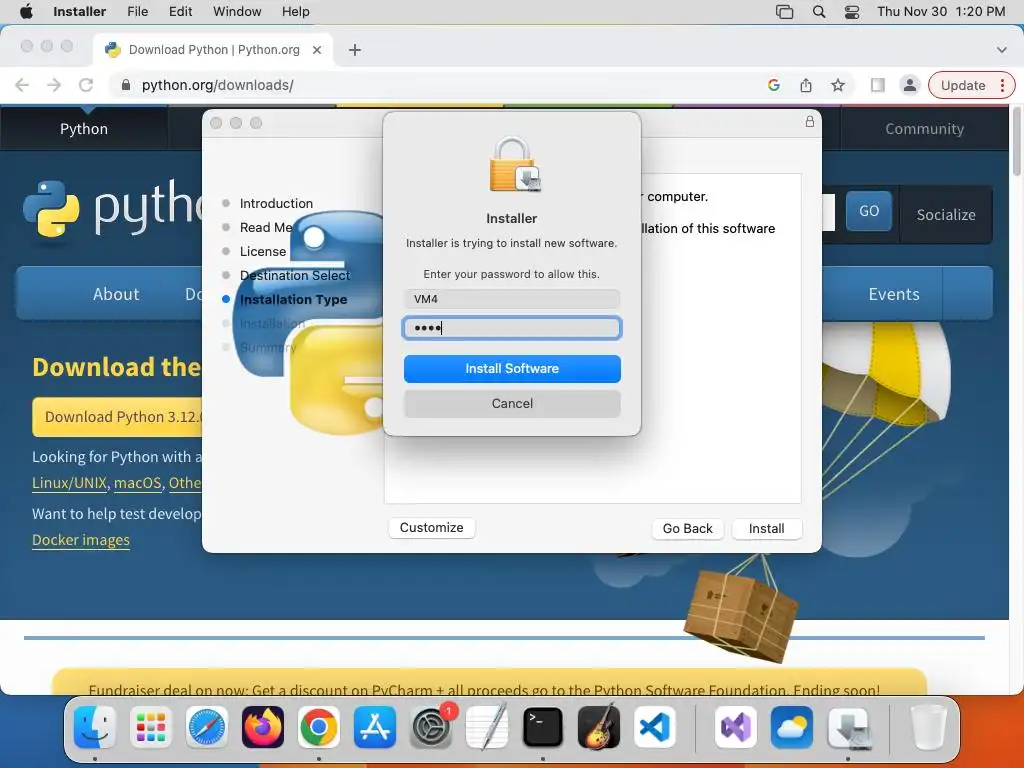Open the Window menu

pos(237,12)
